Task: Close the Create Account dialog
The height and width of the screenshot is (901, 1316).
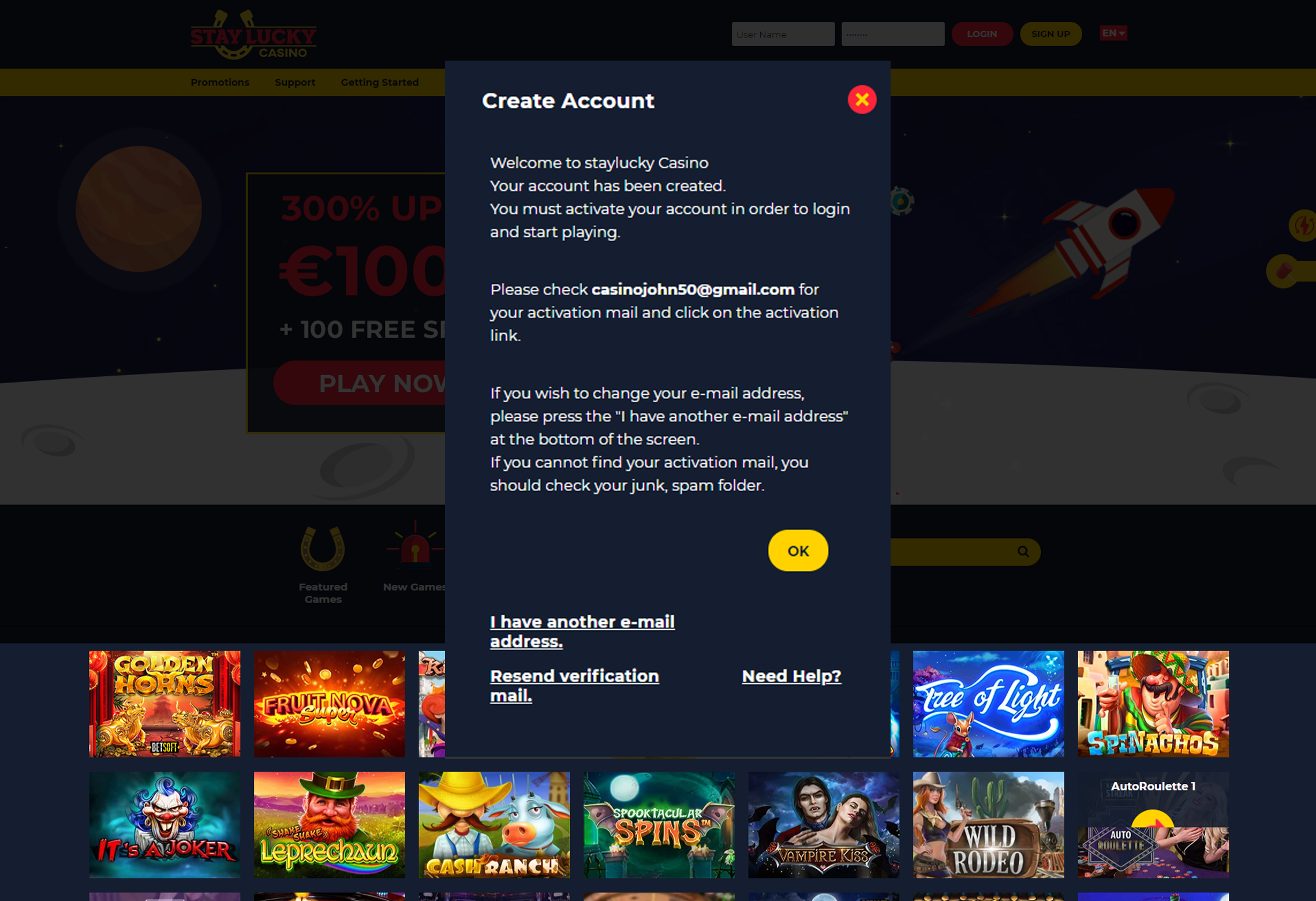Action: pyautogui.click(x=862, y=100)
